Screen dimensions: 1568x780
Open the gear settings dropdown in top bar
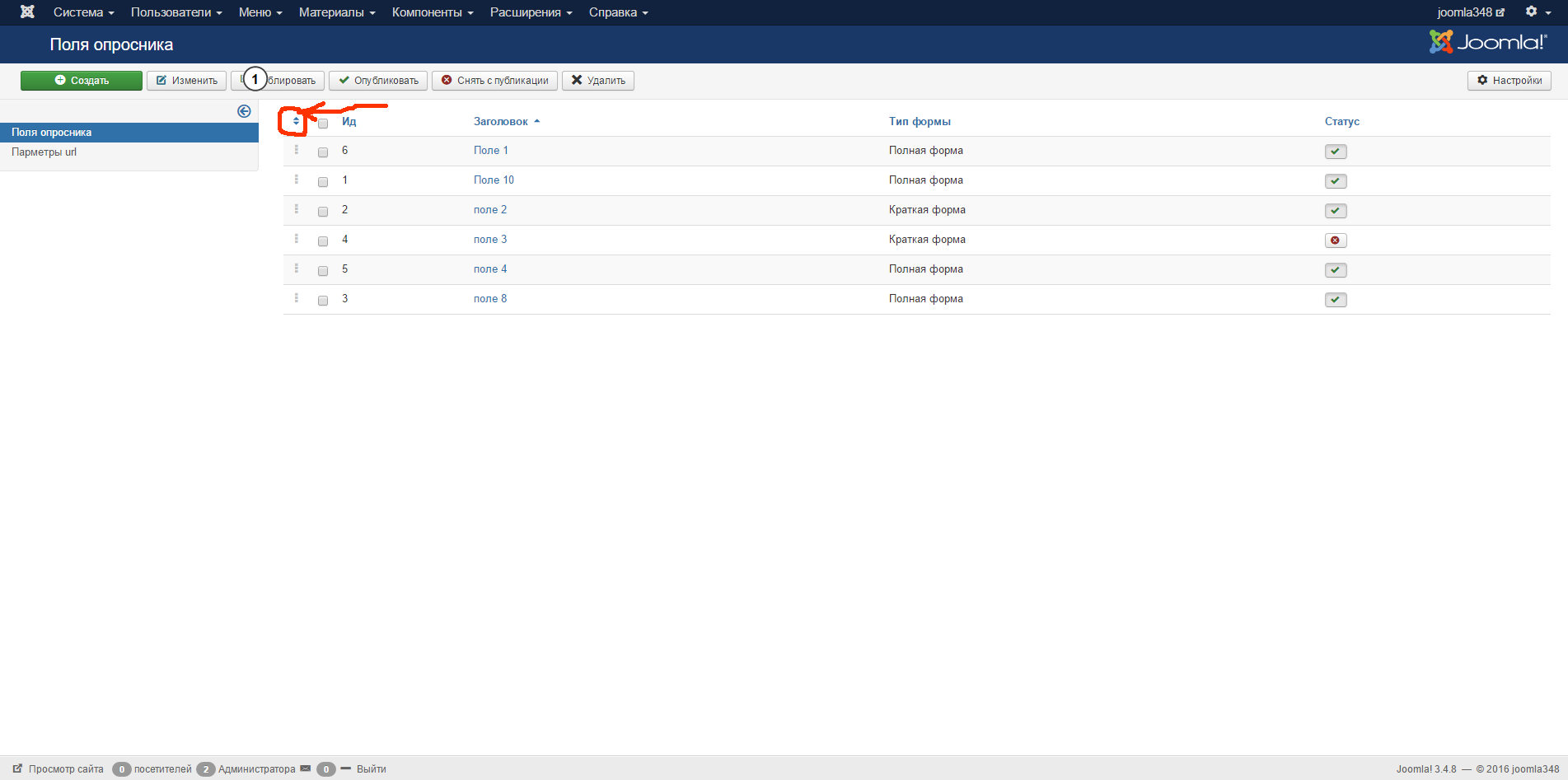click(x=1537, y=12)
